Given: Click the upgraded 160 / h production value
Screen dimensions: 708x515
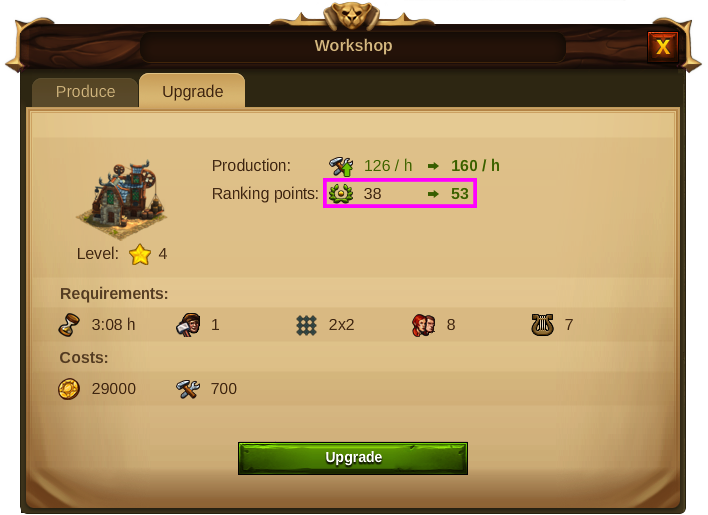Looking at the screenshot, I should click(x=475, y=166).
